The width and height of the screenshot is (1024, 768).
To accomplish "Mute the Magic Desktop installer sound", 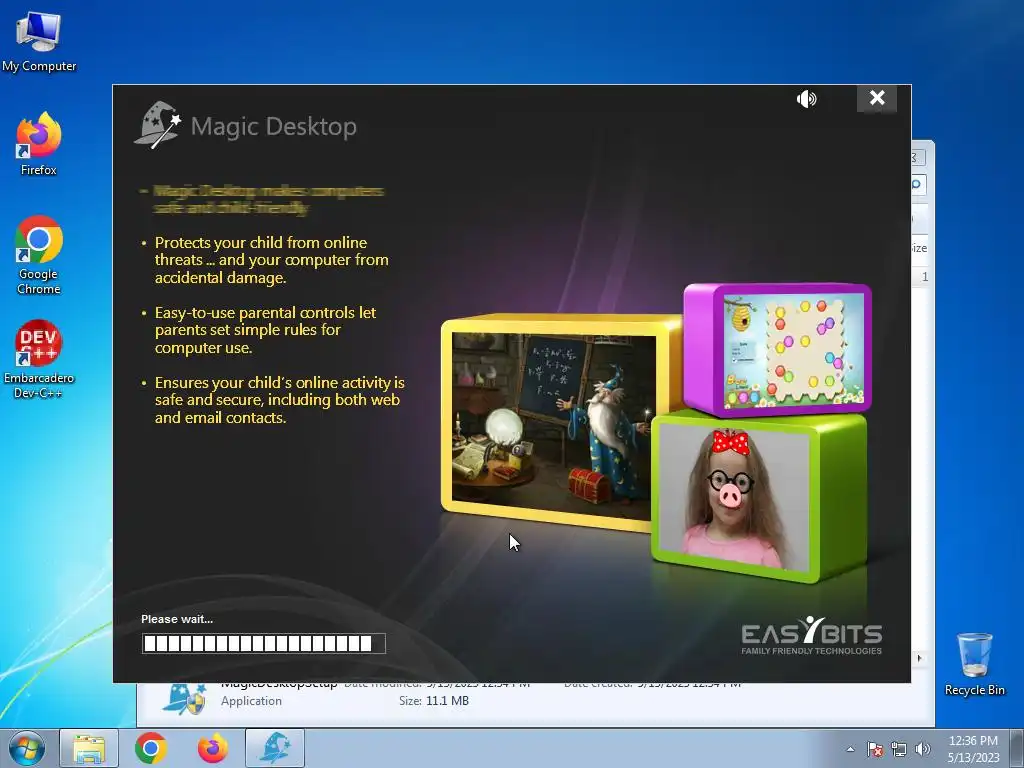I will tap(806, 99).
